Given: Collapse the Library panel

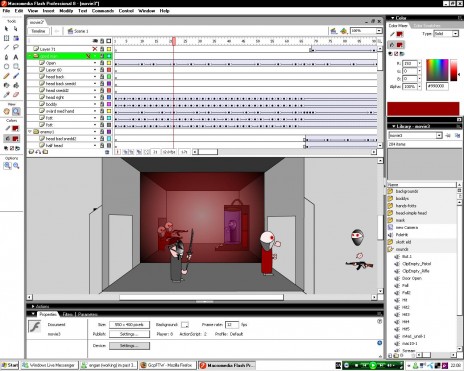Looking at the screenshot, I should point(394,126).
